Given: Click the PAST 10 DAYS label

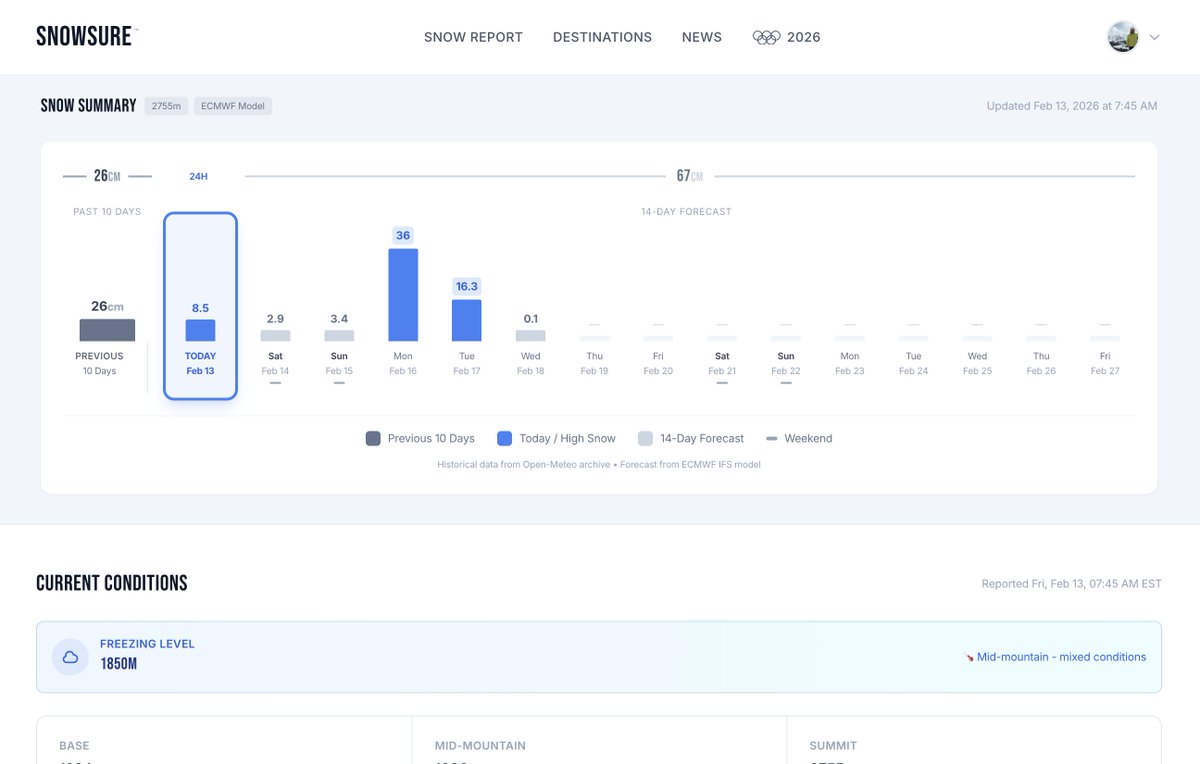Looking at the screenshot, I should pyautogui.click(x=107, y=212).
